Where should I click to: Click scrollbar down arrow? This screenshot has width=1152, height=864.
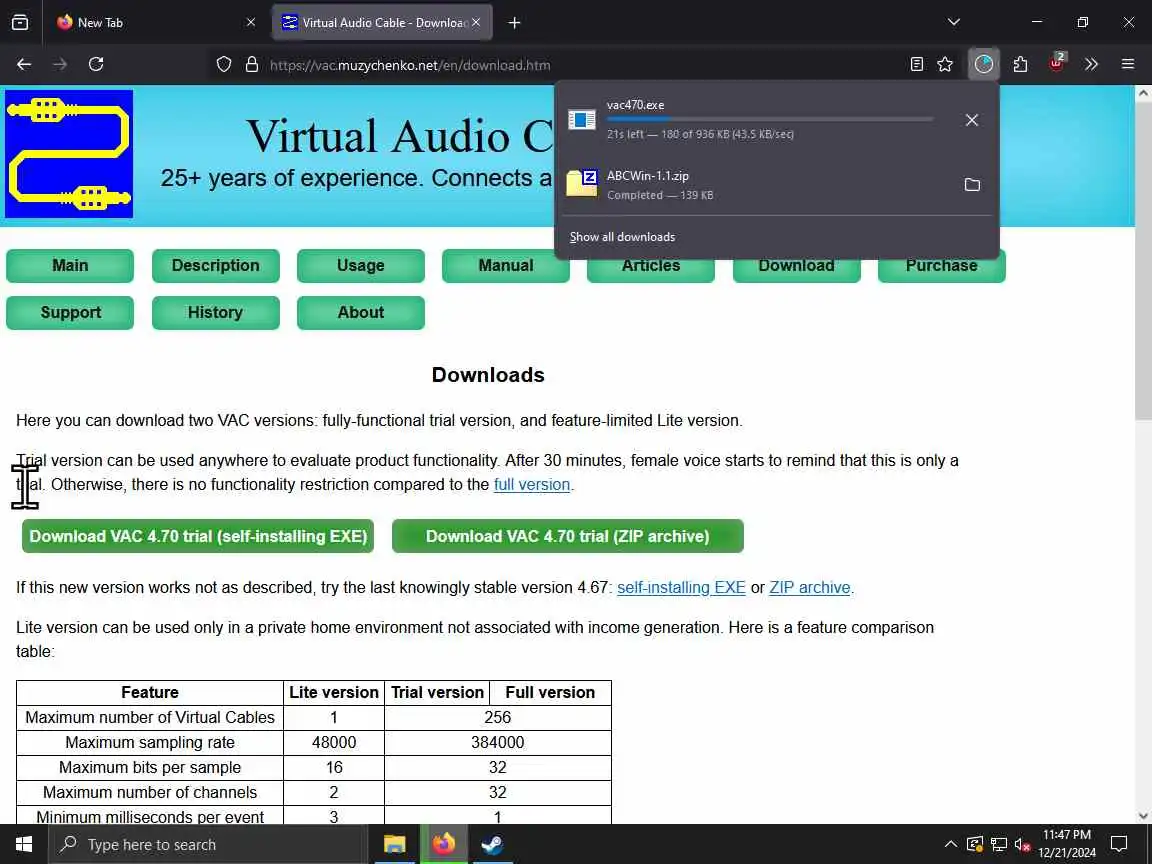pyautogui.click(x=1143, y=816)
